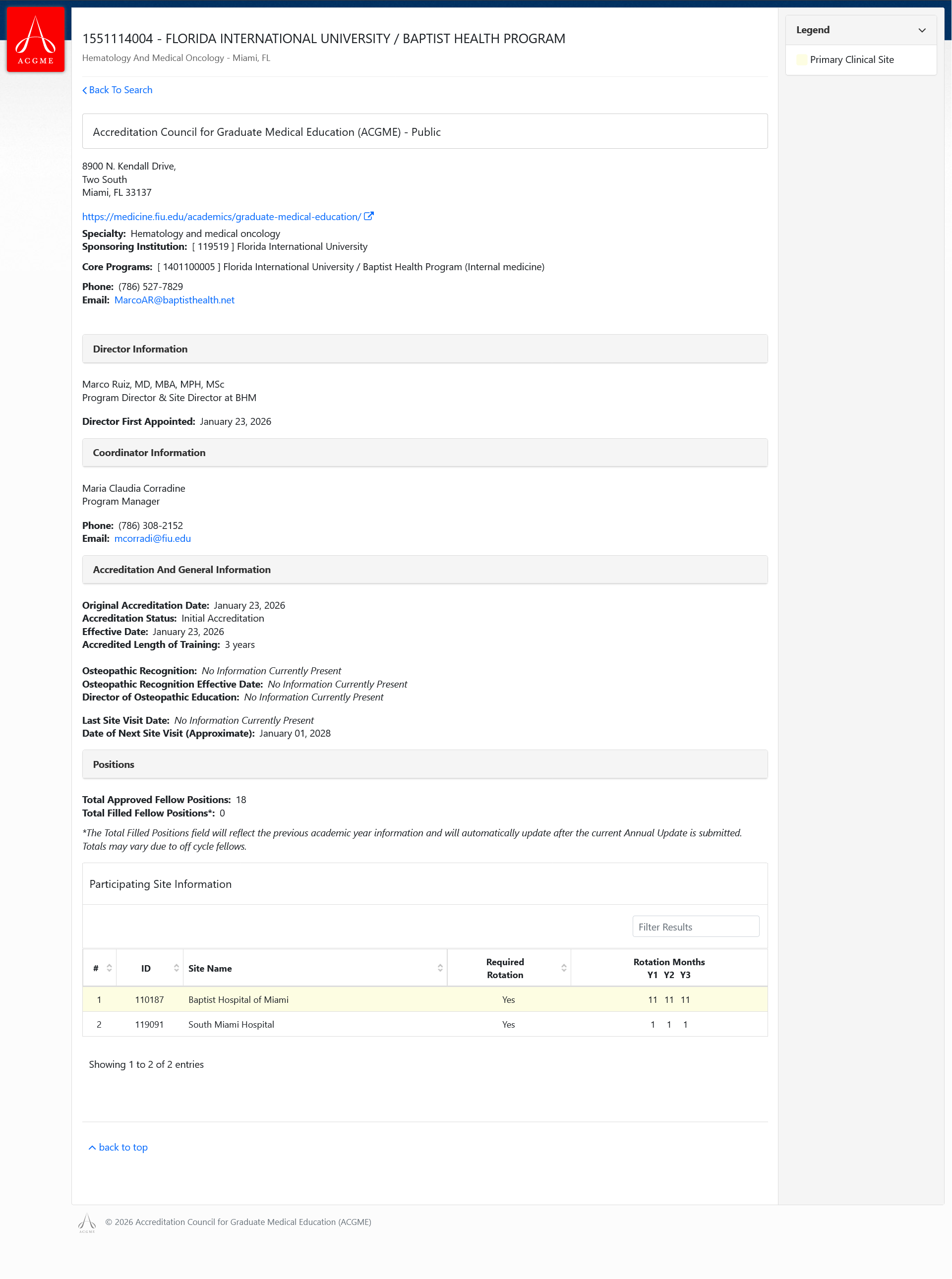This screenshot has width=952, height=1279.
Task: Collapse the Legend panel chevron
Action: click(x=921, y=31)
